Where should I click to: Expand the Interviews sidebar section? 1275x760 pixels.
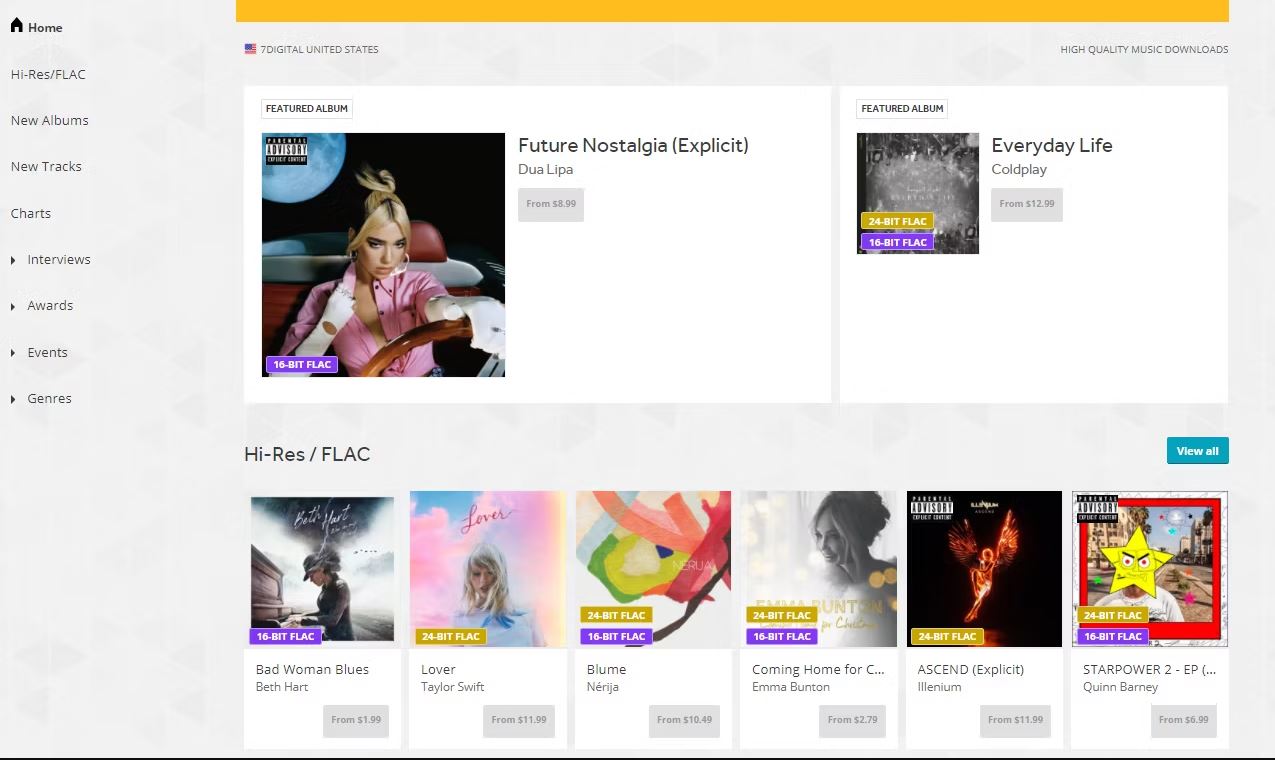[13, 260]
